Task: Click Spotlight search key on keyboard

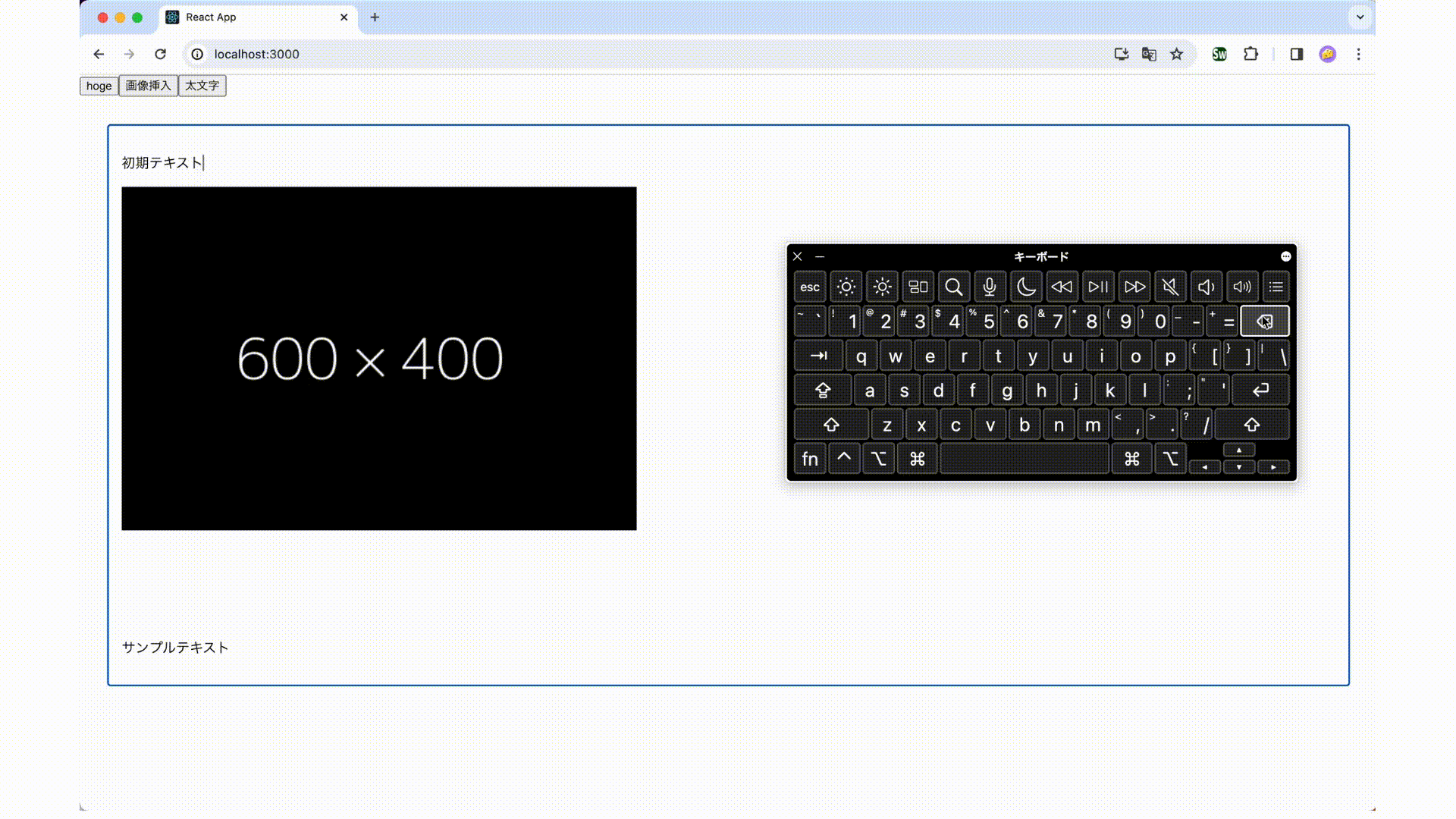Action: 954,287
